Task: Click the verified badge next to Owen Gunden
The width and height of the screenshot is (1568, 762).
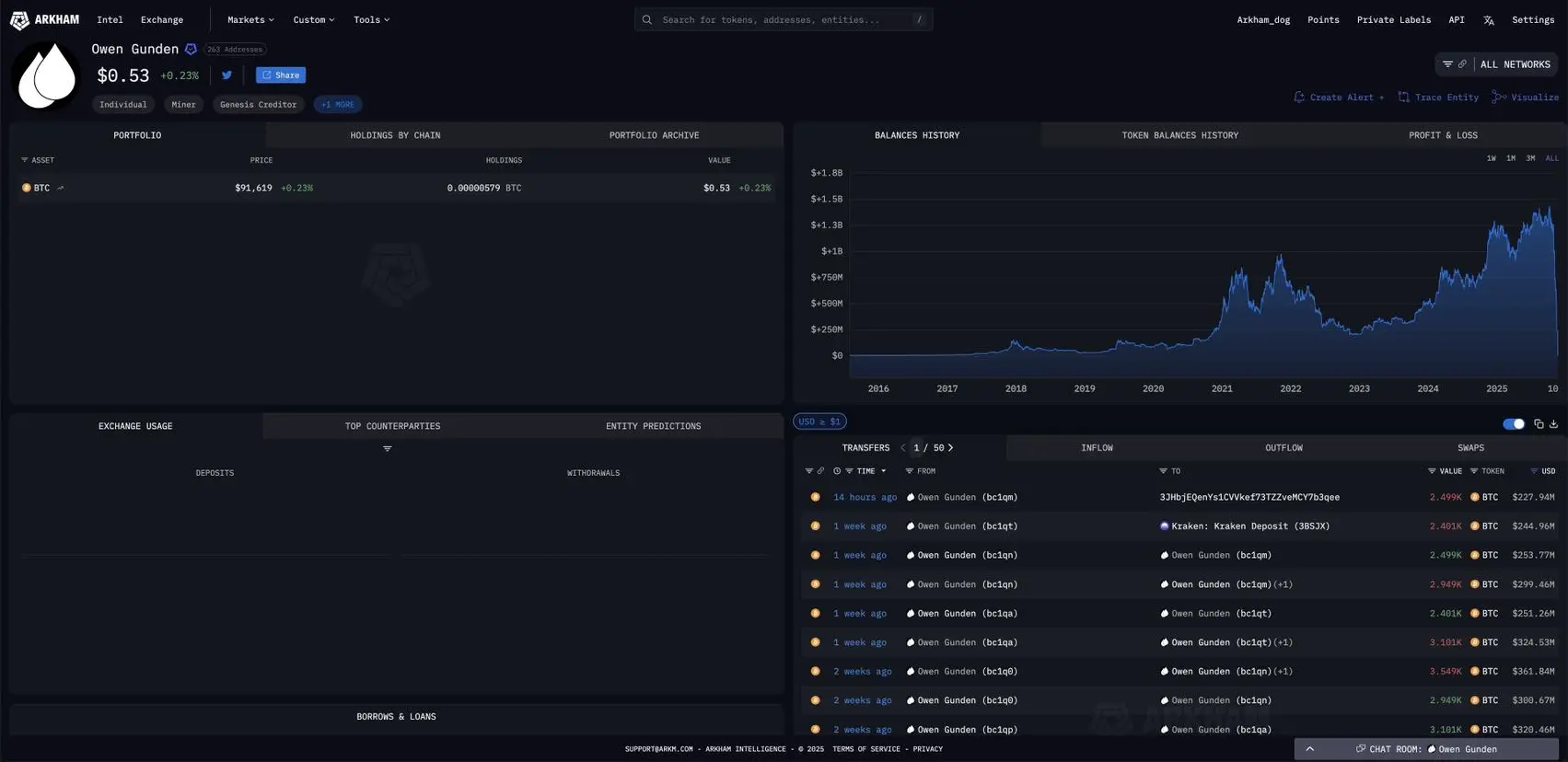Action: tap(191, 50)
